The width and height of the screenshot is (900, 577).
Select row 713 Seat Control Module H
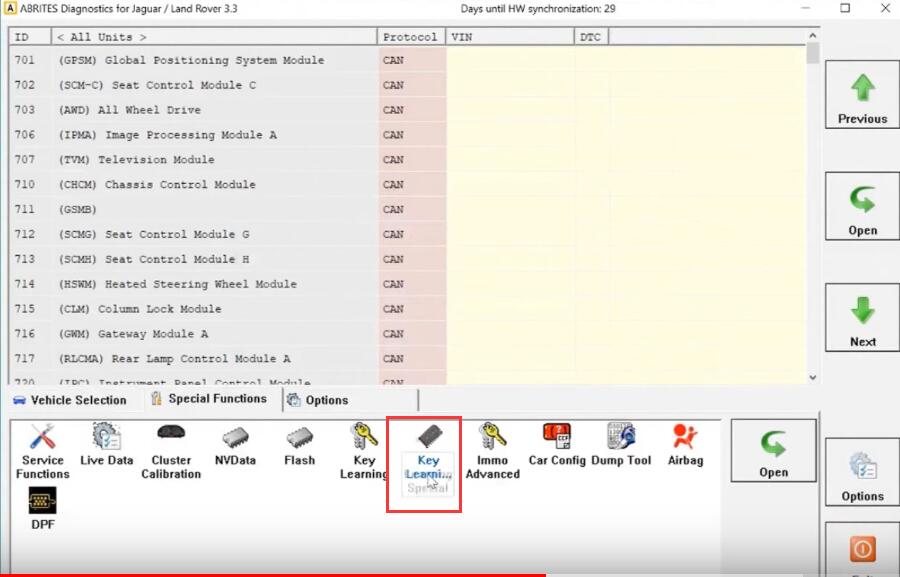click(407, 259)
